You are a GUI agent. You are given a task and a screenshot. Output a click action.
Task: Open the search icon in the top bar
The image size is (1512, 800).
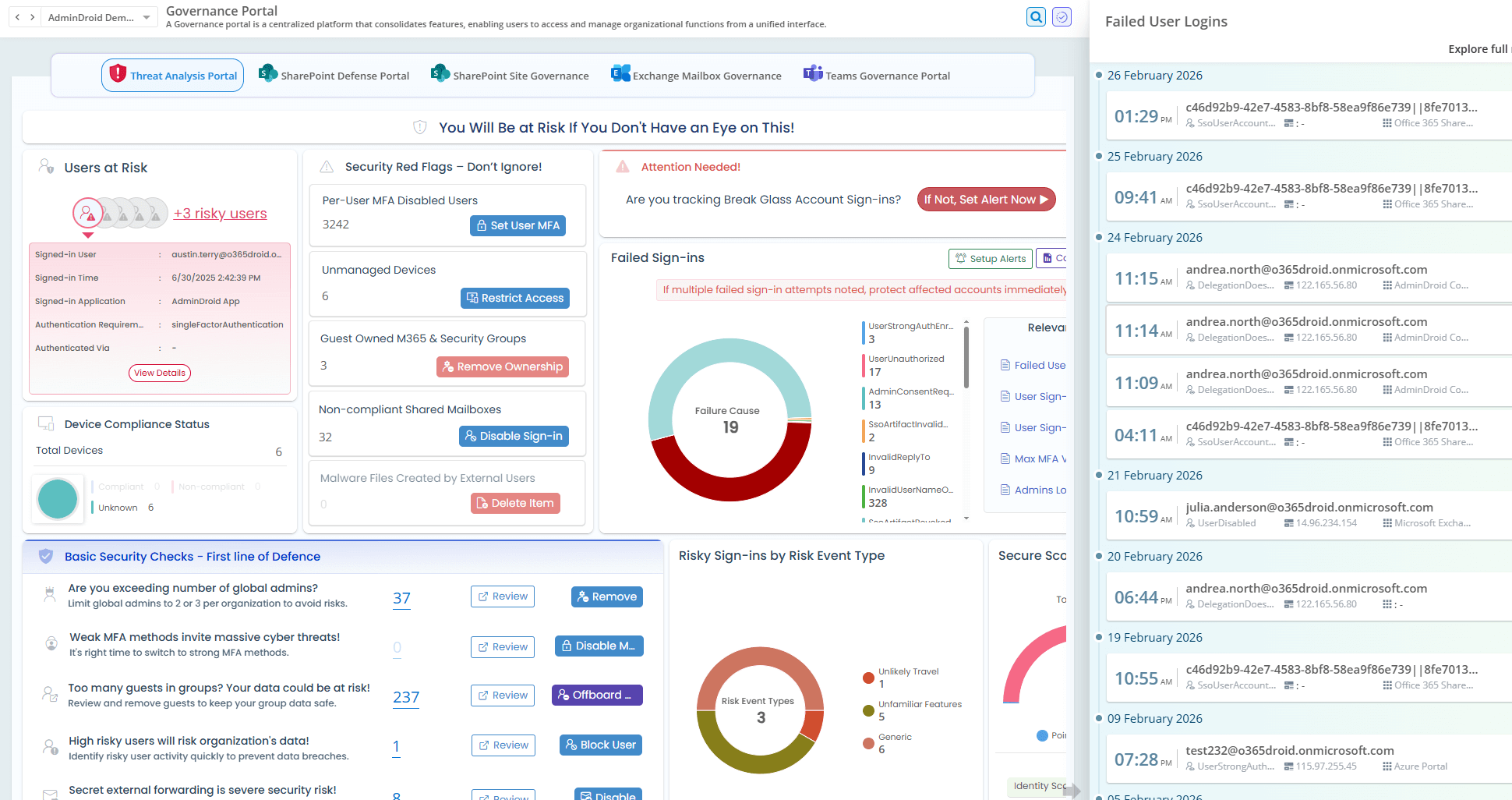point(1036,16)
